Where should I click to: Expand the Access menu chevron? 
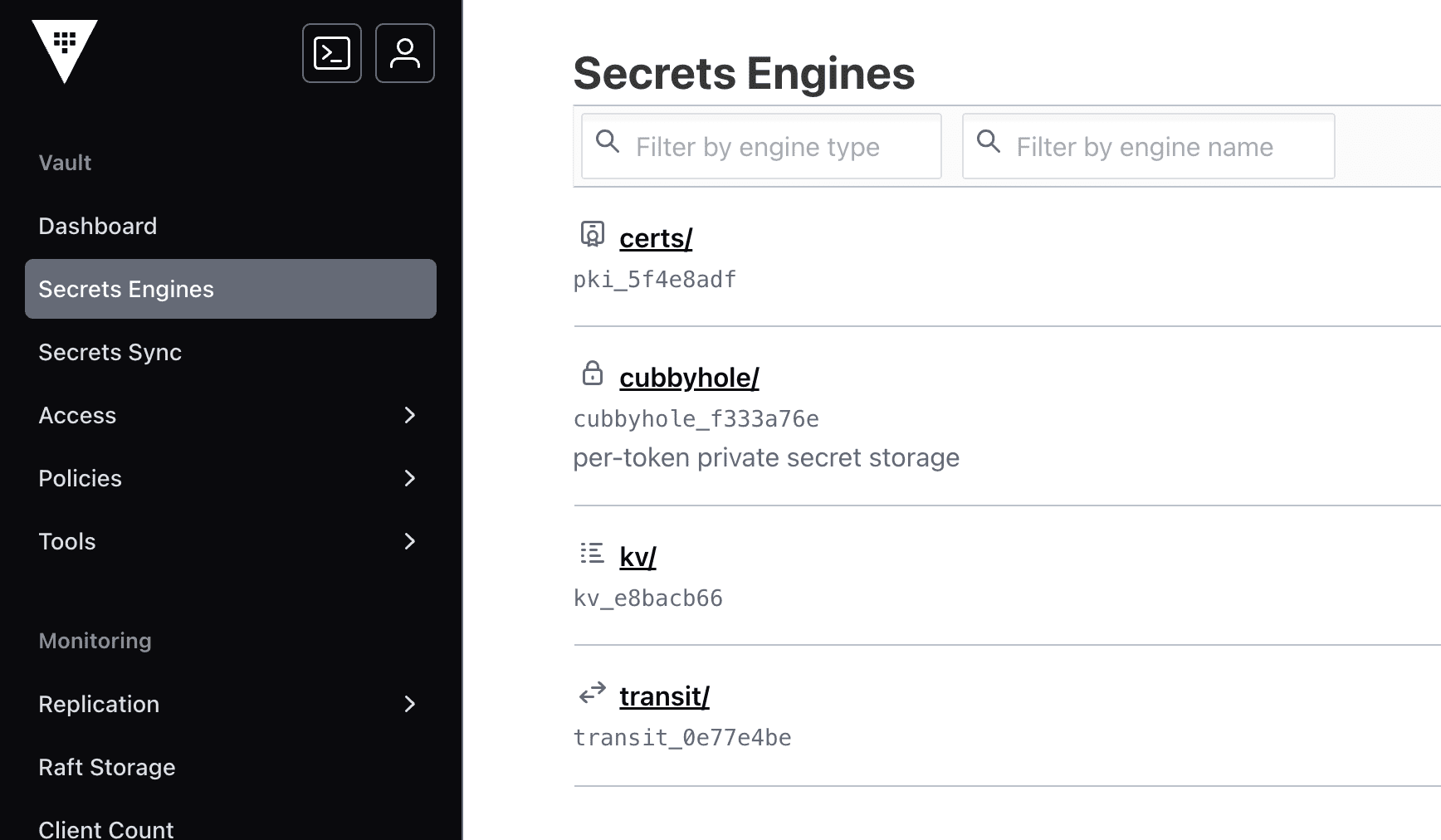click(409, 415)
